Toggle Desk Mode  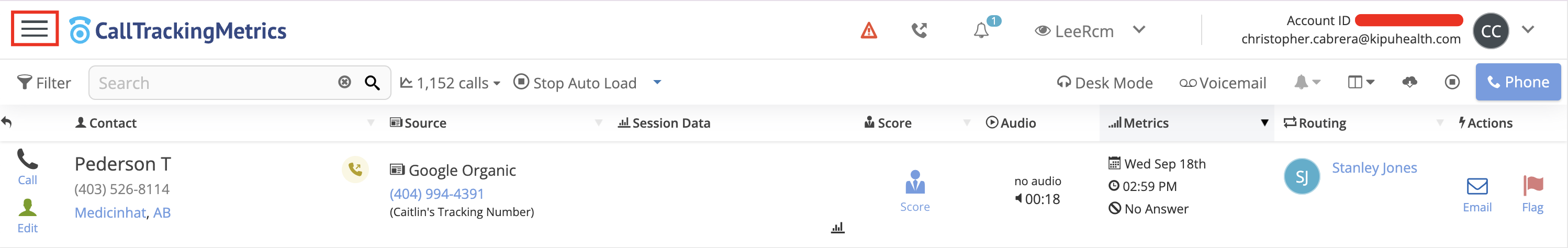pos(1105,83)
